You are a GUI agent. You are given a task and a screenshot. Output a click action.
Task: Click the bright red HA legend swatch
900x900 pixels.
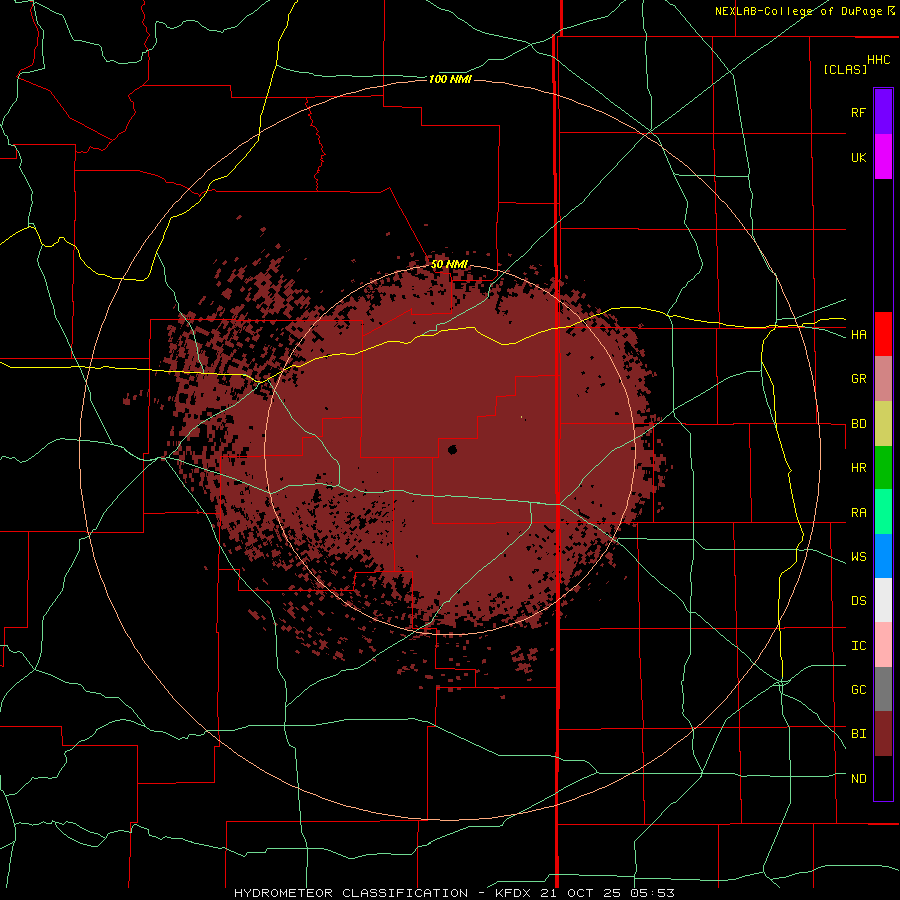click(883, 334)
